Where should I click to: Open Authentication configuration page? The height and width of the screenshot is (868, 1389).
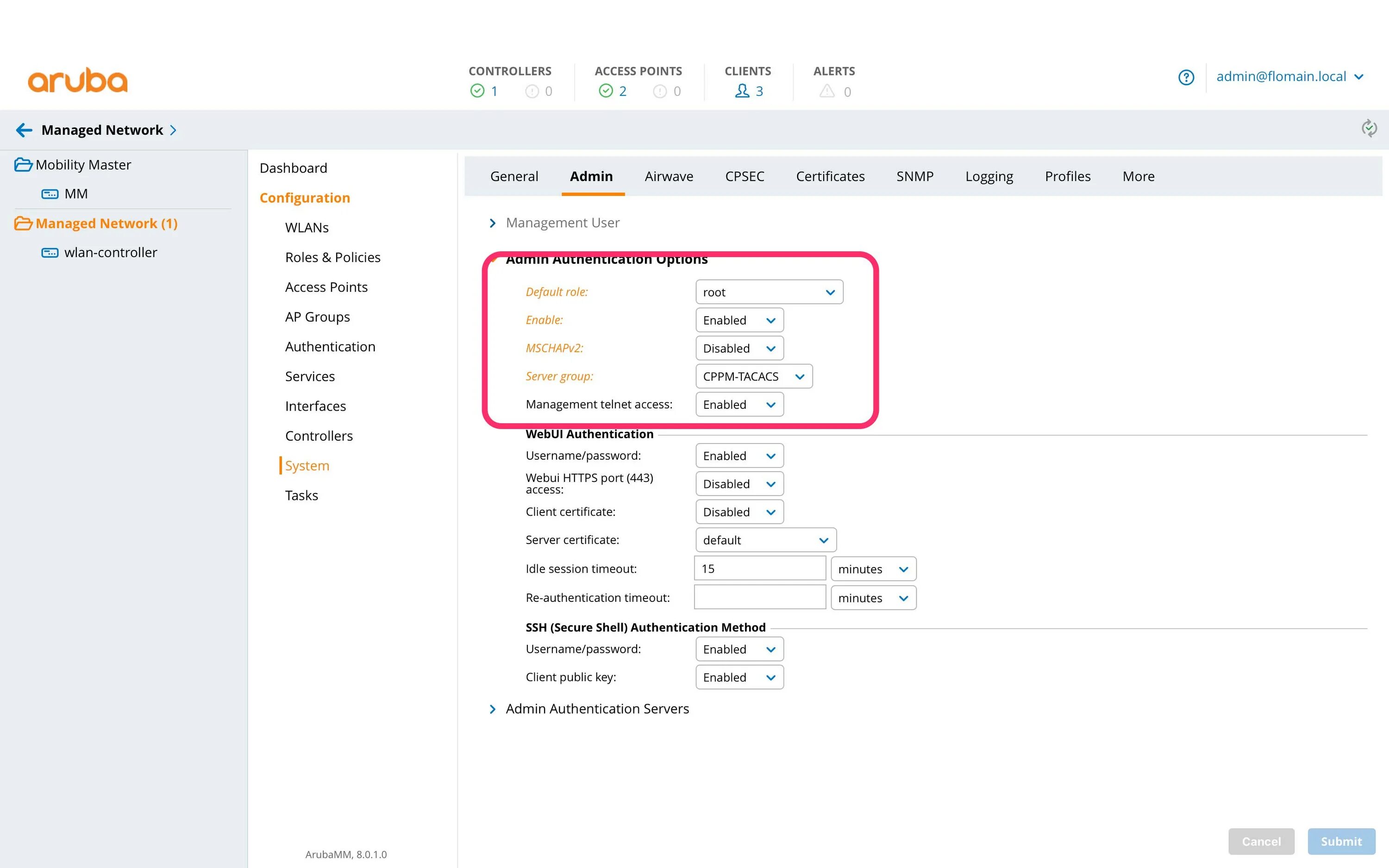(x=330, y=347)
